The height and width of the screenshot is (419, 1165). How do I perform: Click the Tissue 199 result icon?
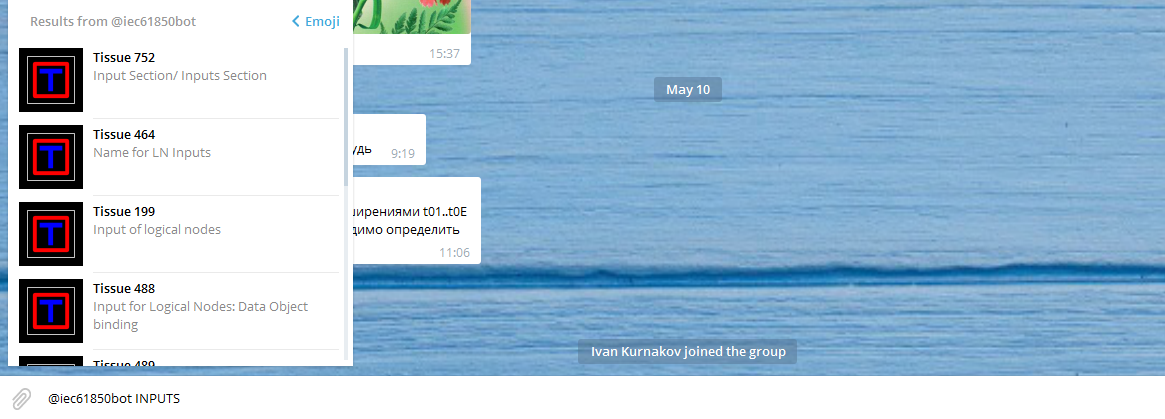(51, 234)
